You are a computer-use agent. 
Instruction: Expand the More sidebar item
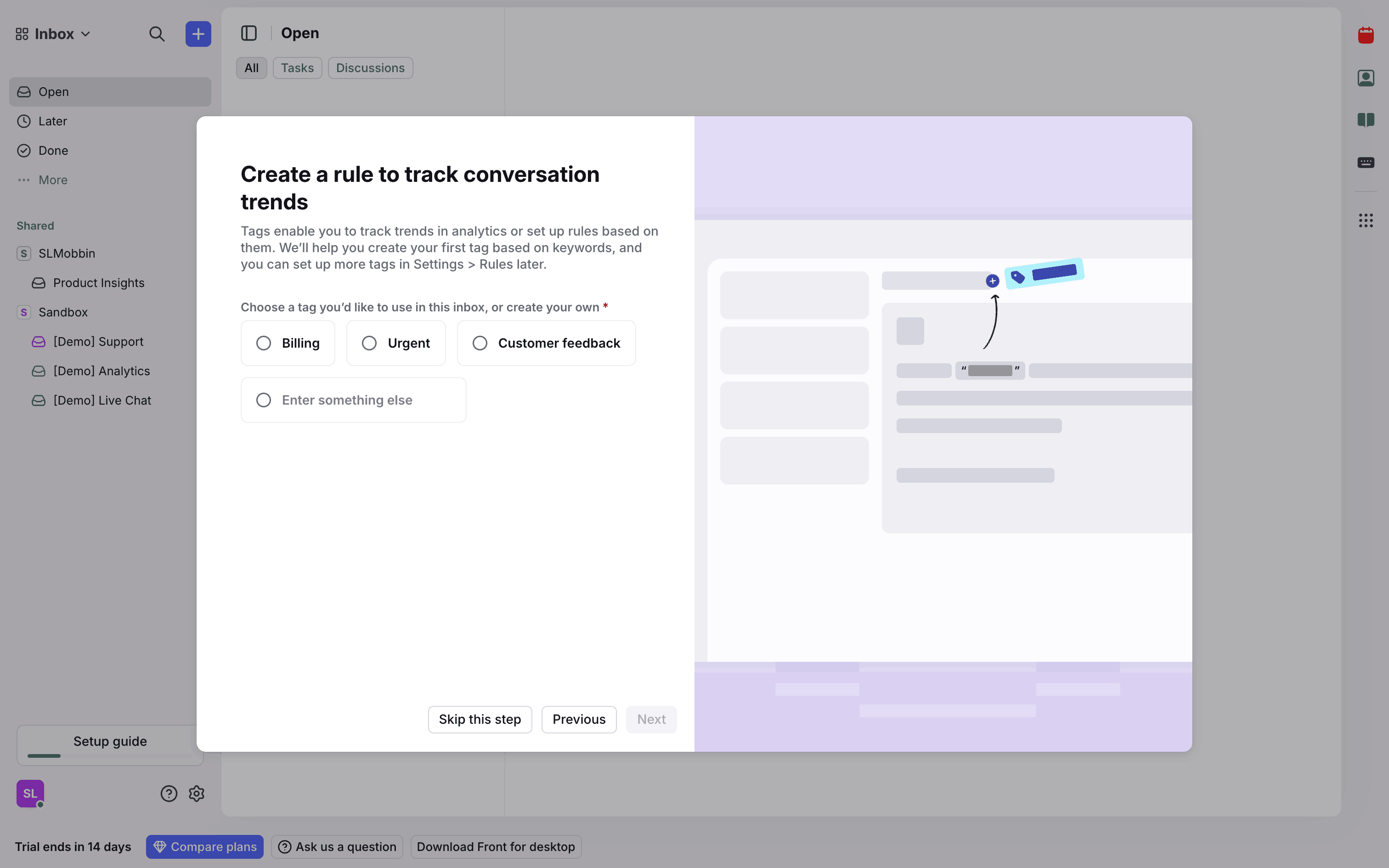52,180
